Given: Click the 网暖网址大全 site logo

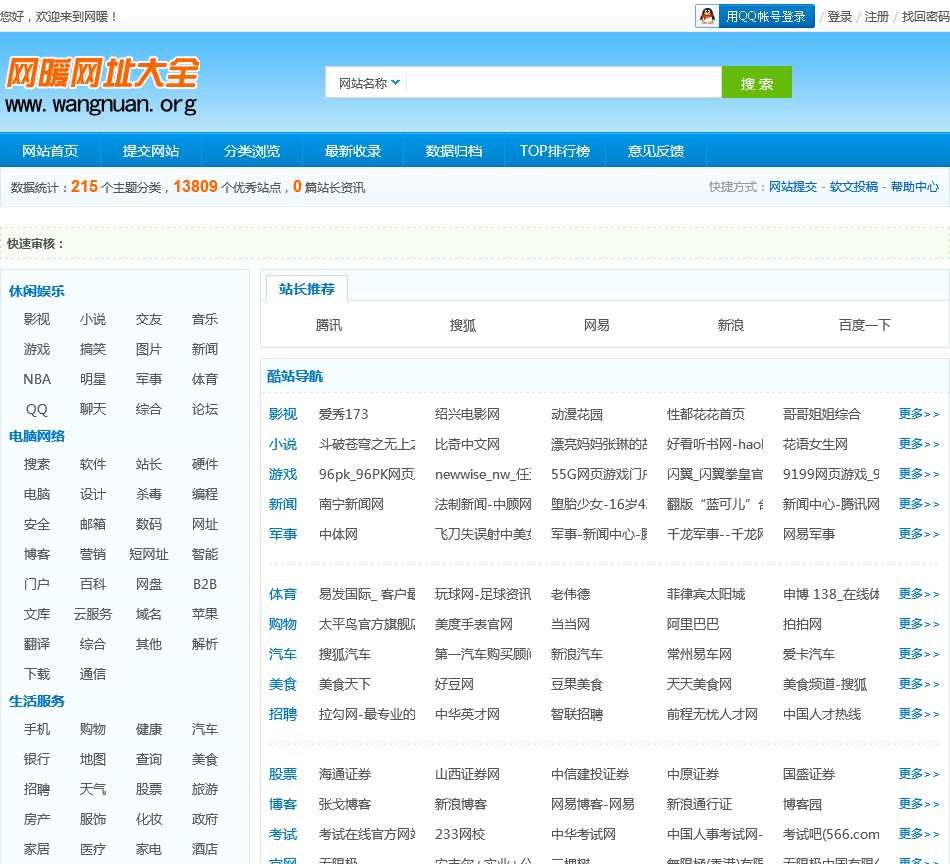Looking at the screenshot, I should (x=102, y=85).
